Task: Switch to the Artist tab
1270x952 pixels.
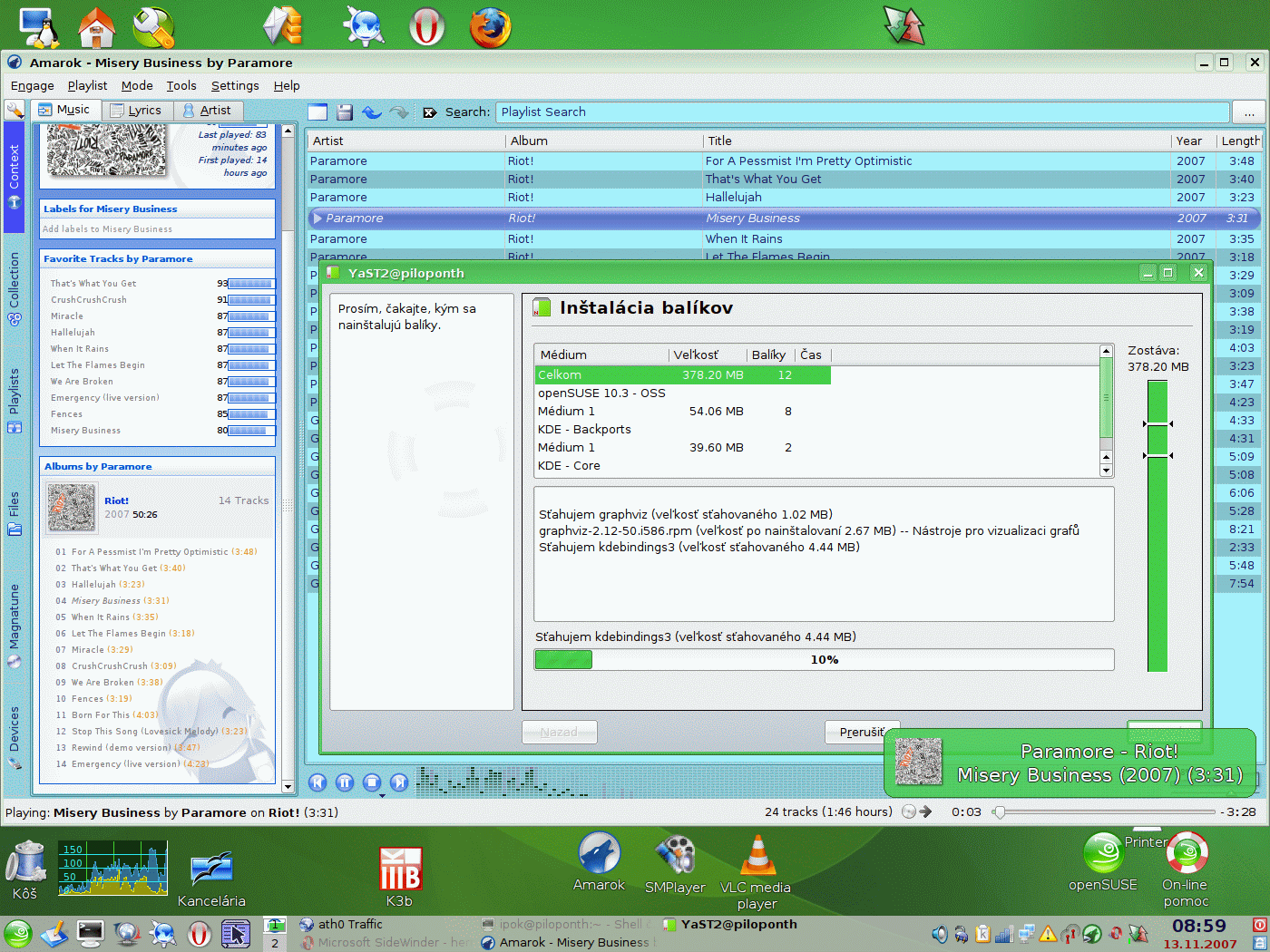Action: pyautogui.click(x=207, y=110)
